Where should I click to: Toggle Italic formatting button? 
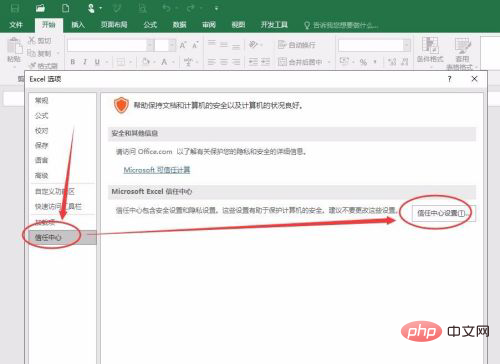click(85, 62)
